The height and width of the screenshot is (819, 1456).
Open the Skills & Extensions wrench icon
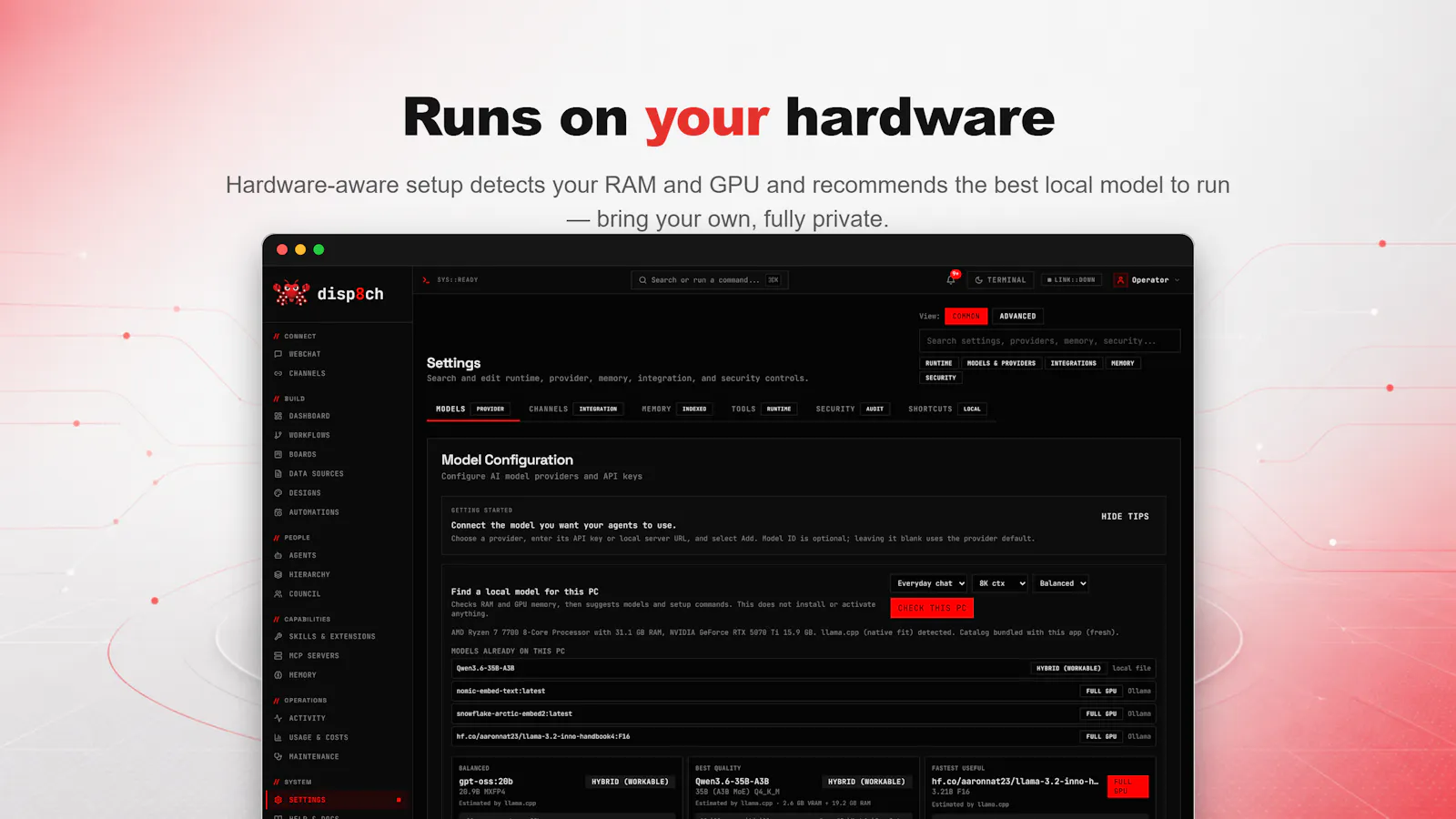278,636
